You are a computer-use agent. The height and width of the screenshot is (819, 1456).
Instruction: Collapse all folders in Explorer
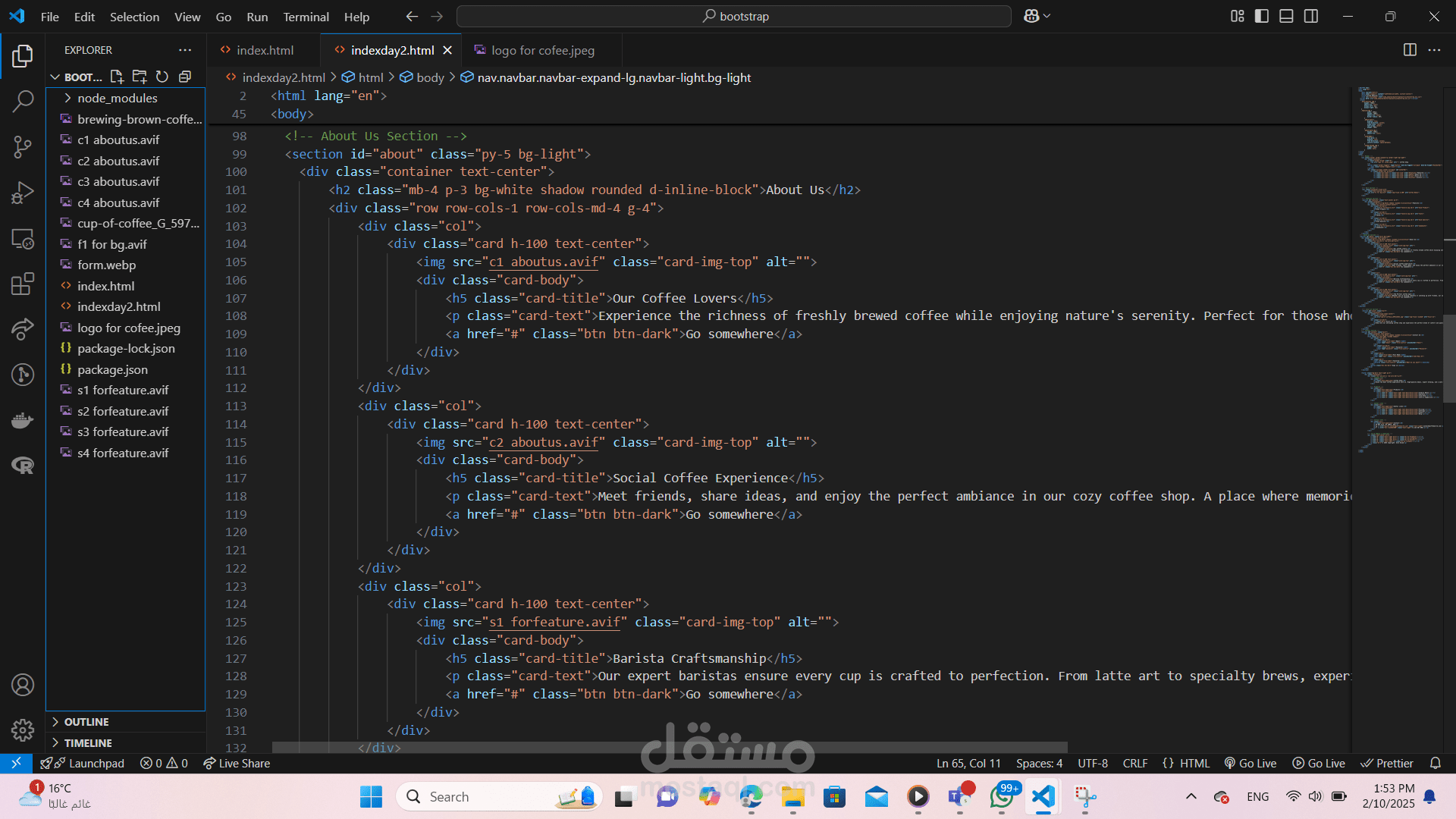tap(184, 77)
